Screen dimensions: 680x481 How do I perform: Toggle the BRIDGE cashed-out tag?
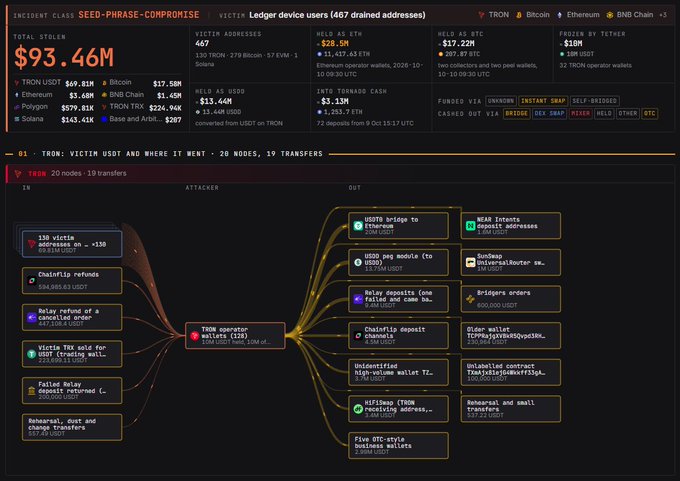517,114
